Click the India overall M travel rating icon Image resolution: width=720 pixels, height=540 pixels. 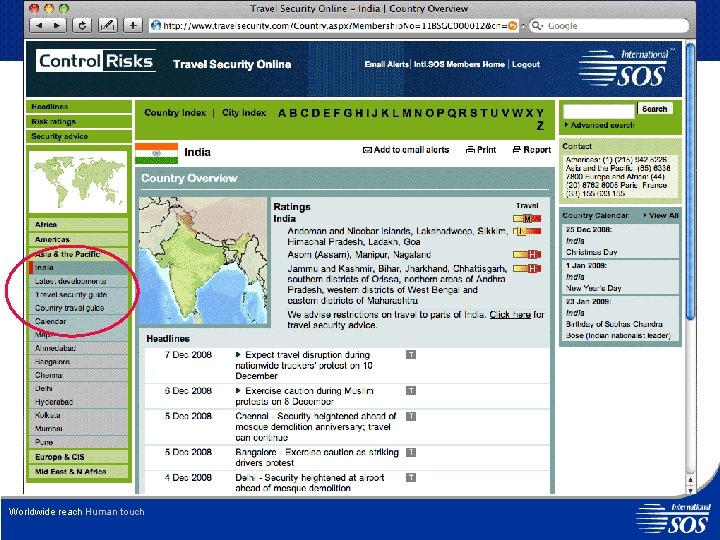(527, 219)
